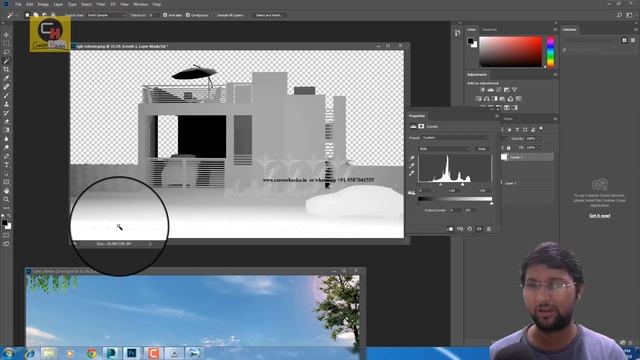Switch to the Swatches tab

point(489,29)
